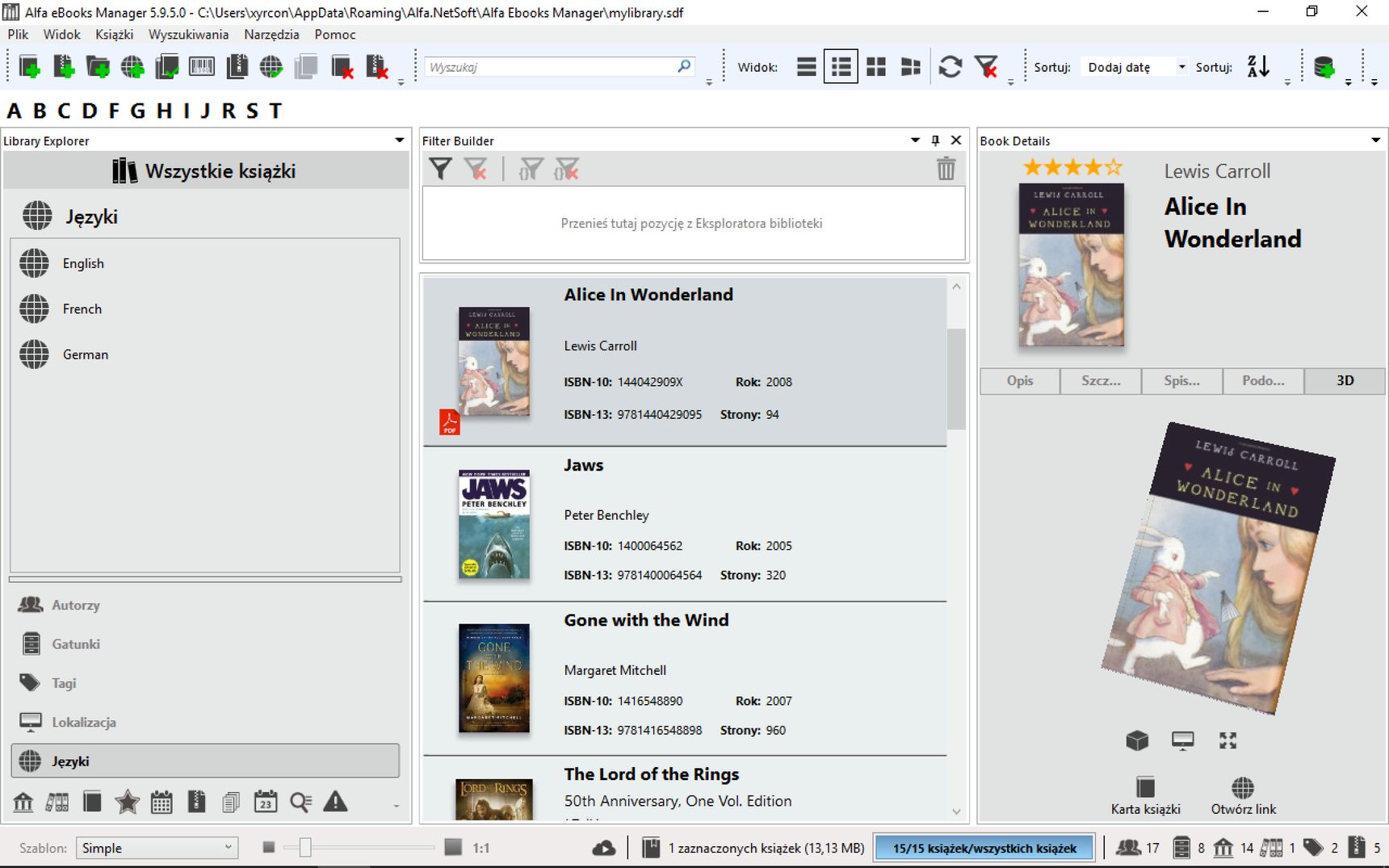Click the cloud upload icon in status bar
1389x868 pixels.
(x=604, y=848)
